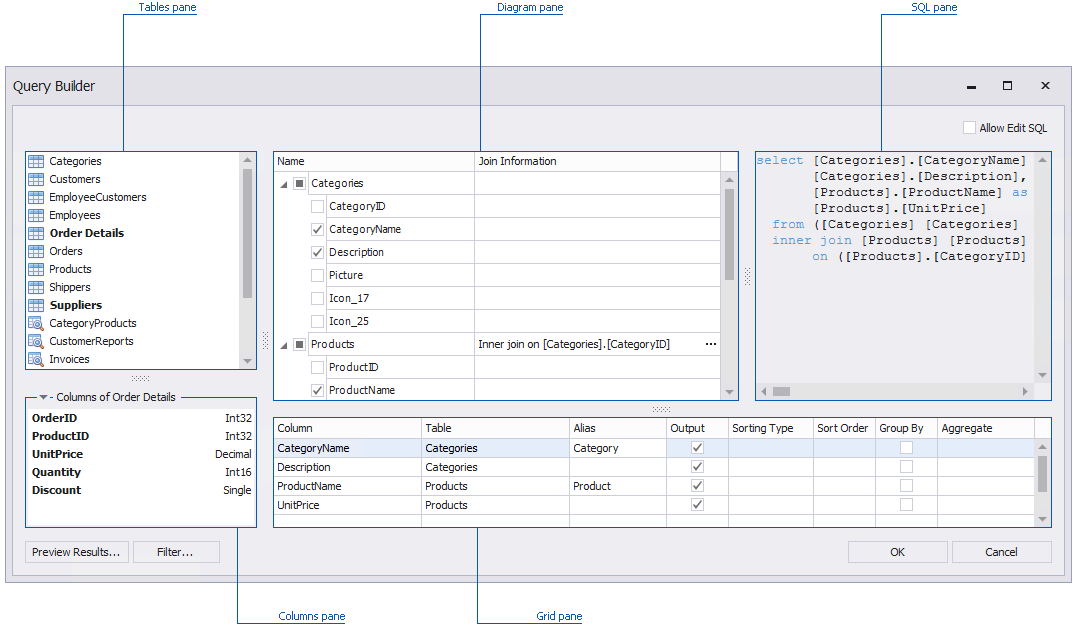Click the Customers table icon
The height and width of the screenshot is (627, 1076).
point(36,179)
